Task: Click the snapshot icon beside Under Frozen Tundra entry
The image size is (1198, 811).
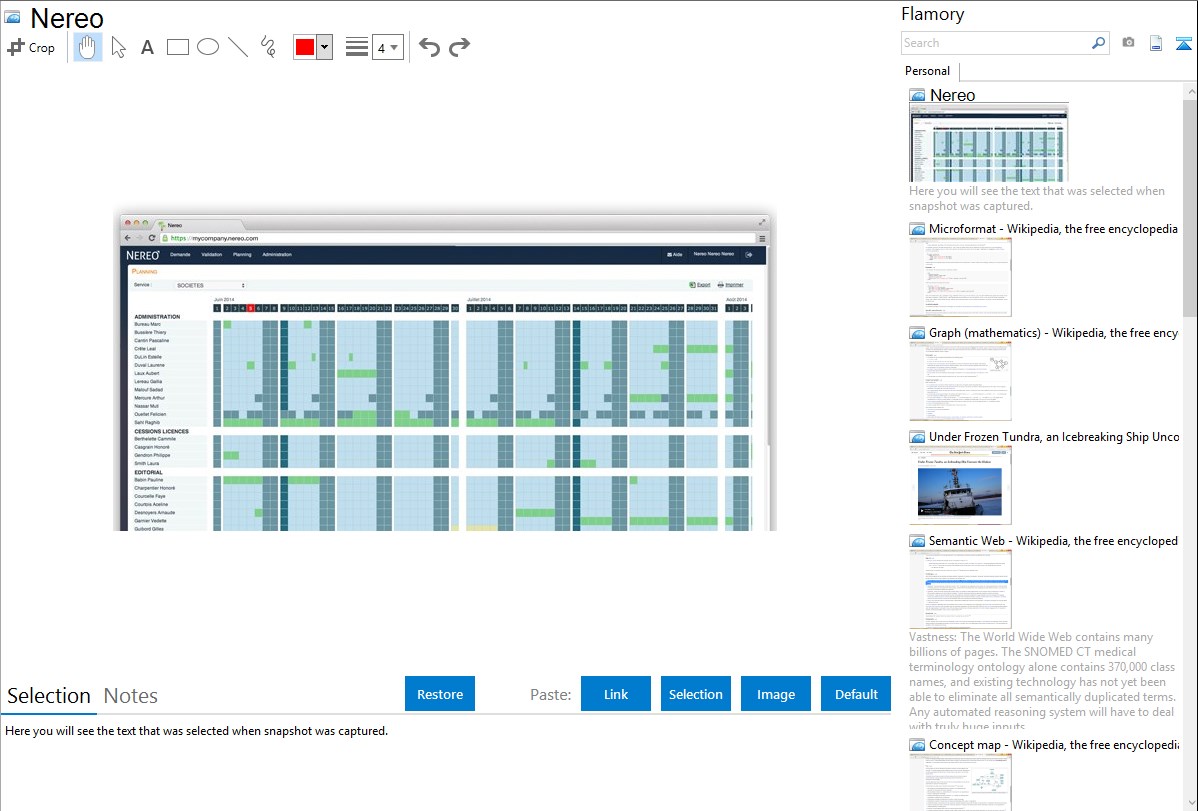Action: 918,437
